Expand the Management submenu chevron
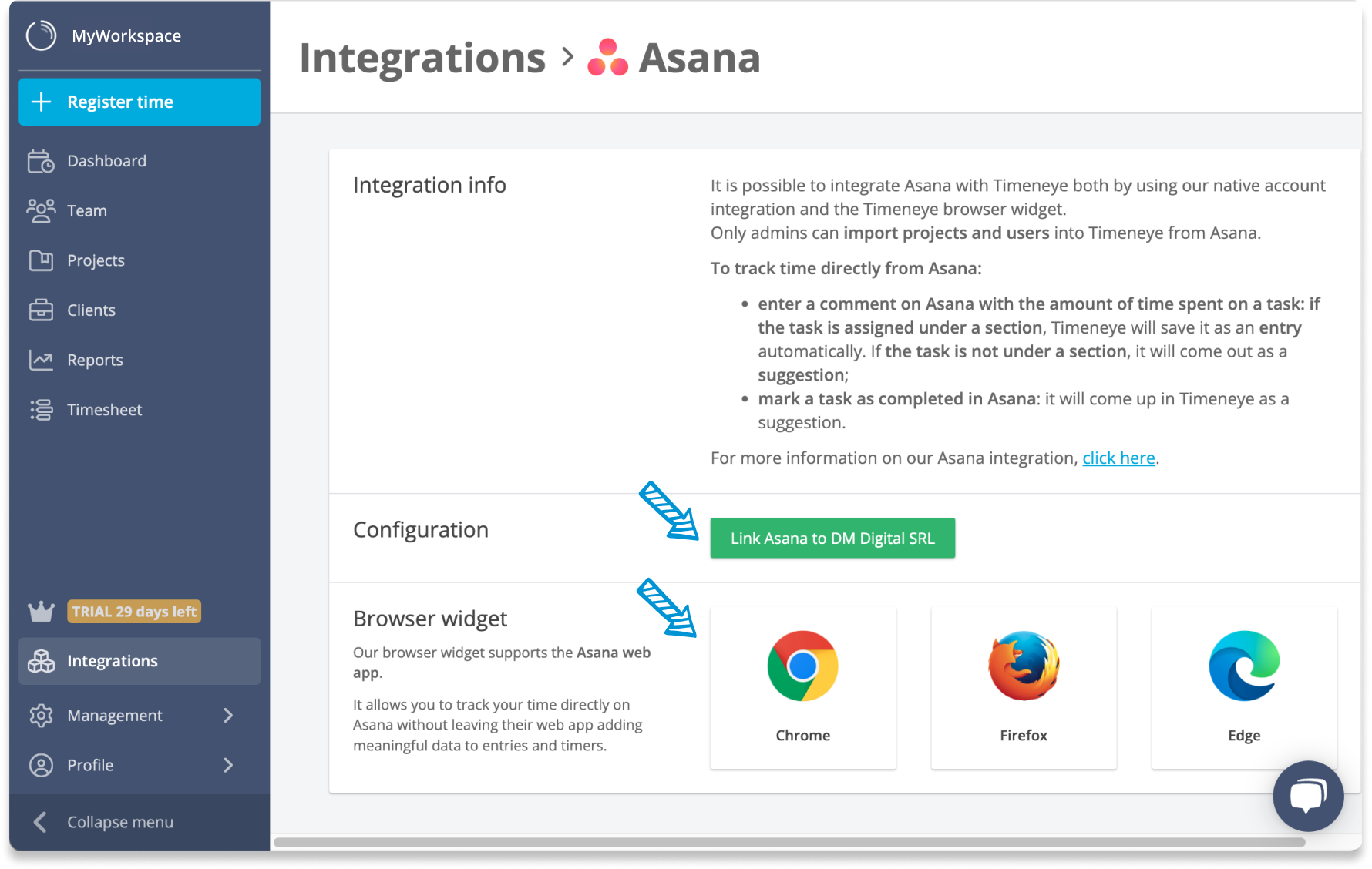The height and width of the screenshot is (869, 1372). tap(228, 716)
